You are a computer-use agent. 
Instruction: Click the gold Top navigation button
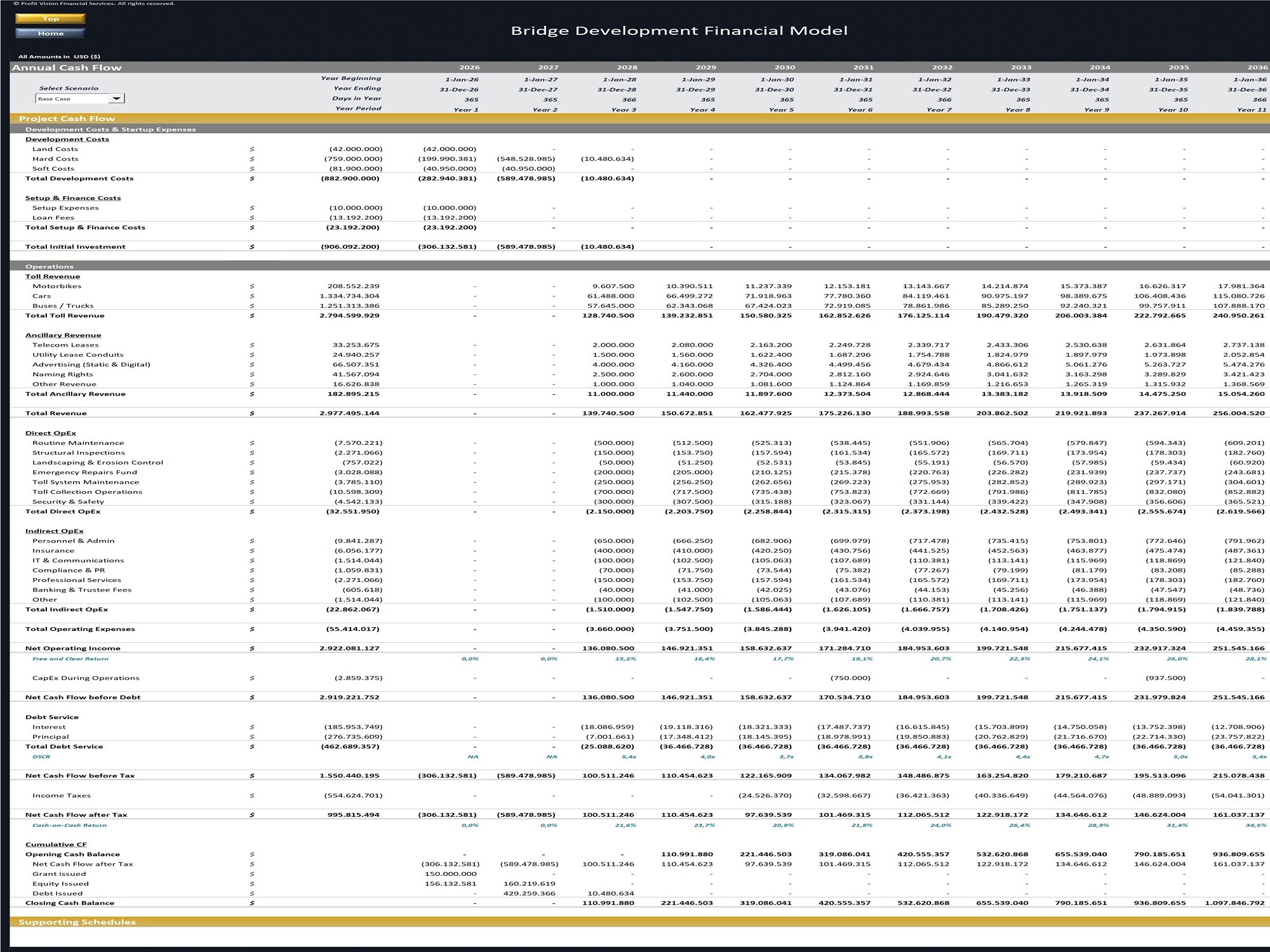pyautogui.click(x=50, y=19)
